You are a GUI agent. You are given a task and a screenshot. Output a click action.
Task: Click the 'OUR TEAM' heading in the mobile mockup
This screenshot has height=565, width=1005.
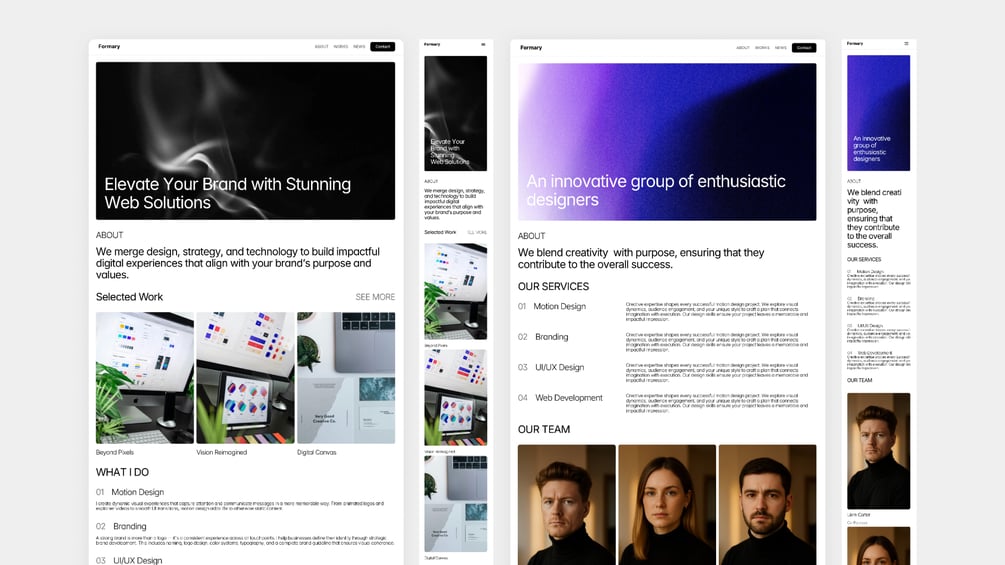(860, 381)
